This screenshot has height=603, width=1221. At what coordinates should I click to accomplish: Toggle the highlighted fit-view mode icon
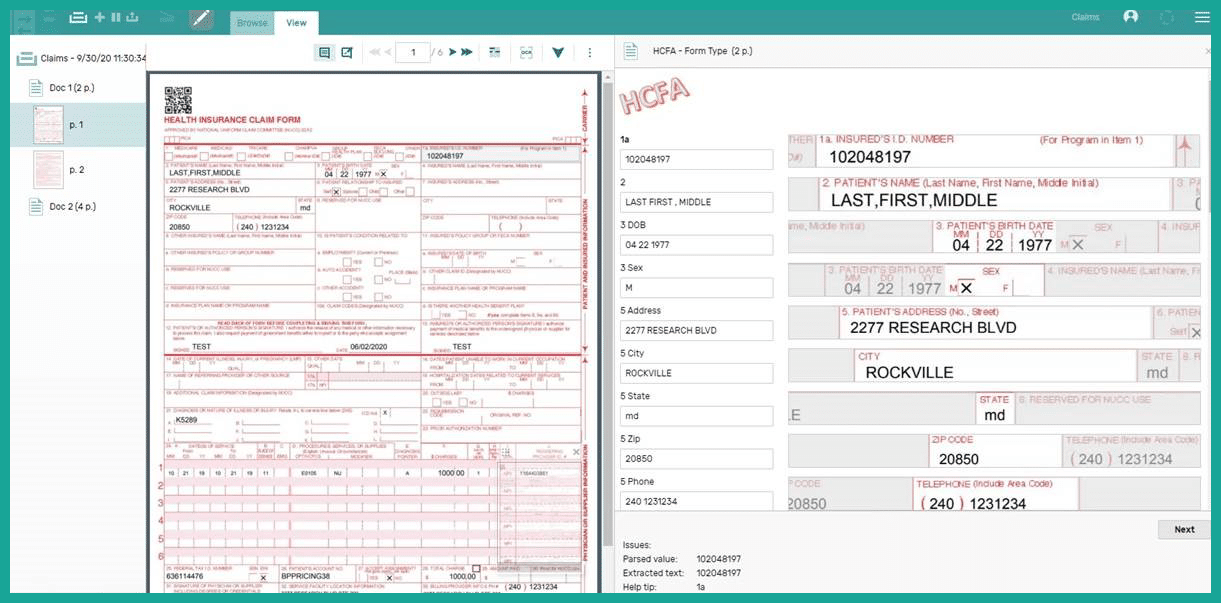(324, 51)
